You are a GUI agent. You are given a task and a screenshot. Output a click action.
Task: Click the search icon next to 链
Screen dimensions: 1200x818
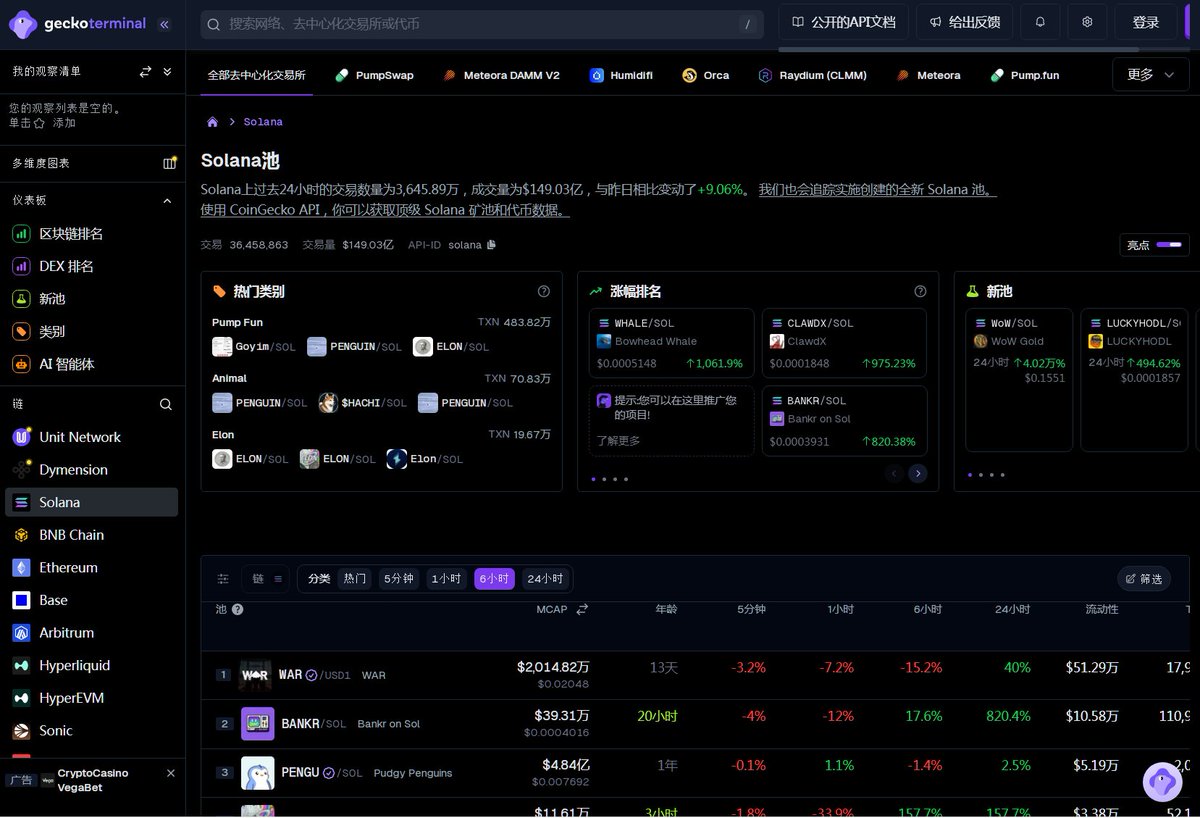[x=166, y=404]
